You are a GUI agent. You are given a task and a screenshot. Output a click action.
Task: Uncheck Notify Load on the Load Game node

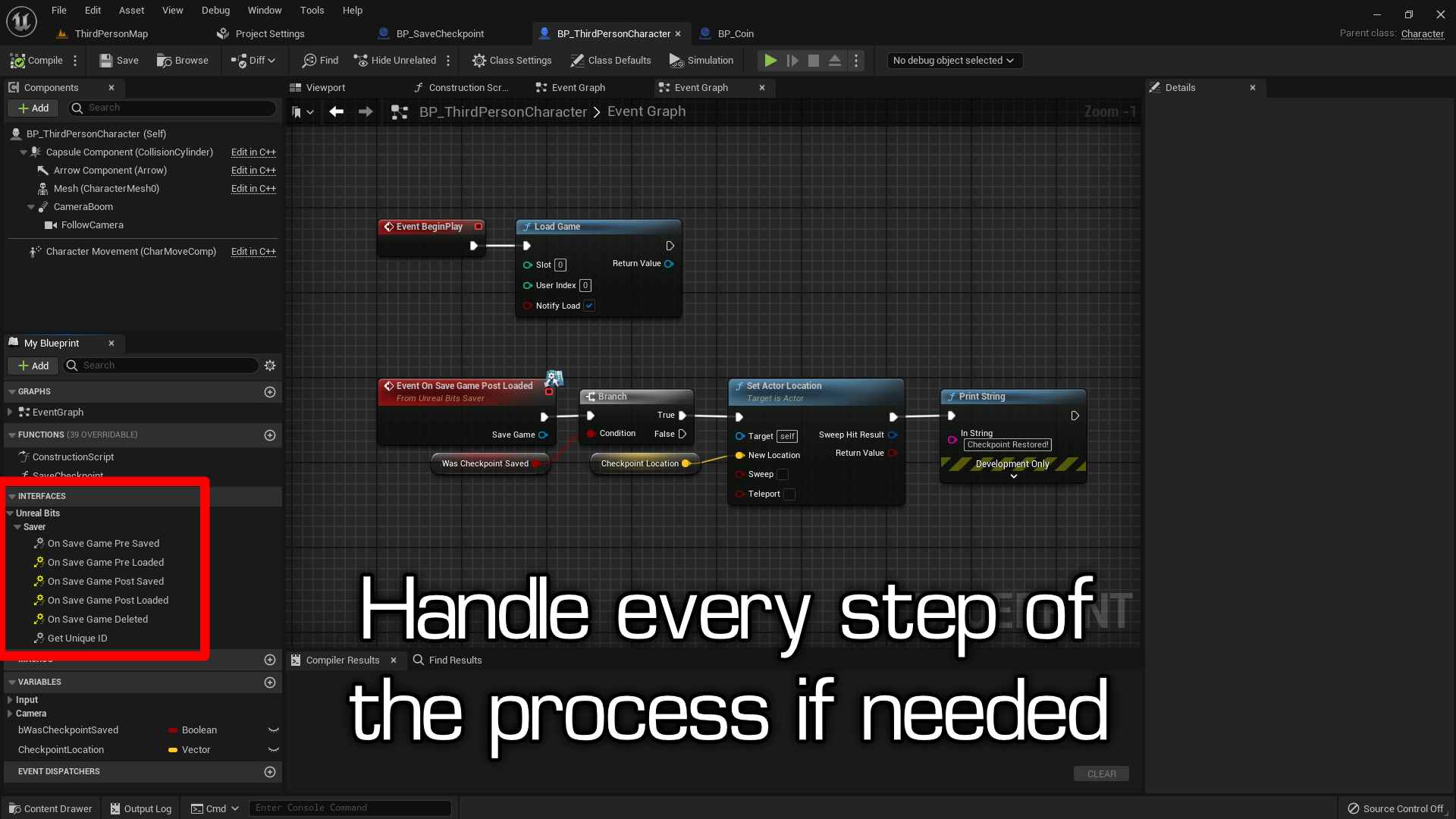589,305
